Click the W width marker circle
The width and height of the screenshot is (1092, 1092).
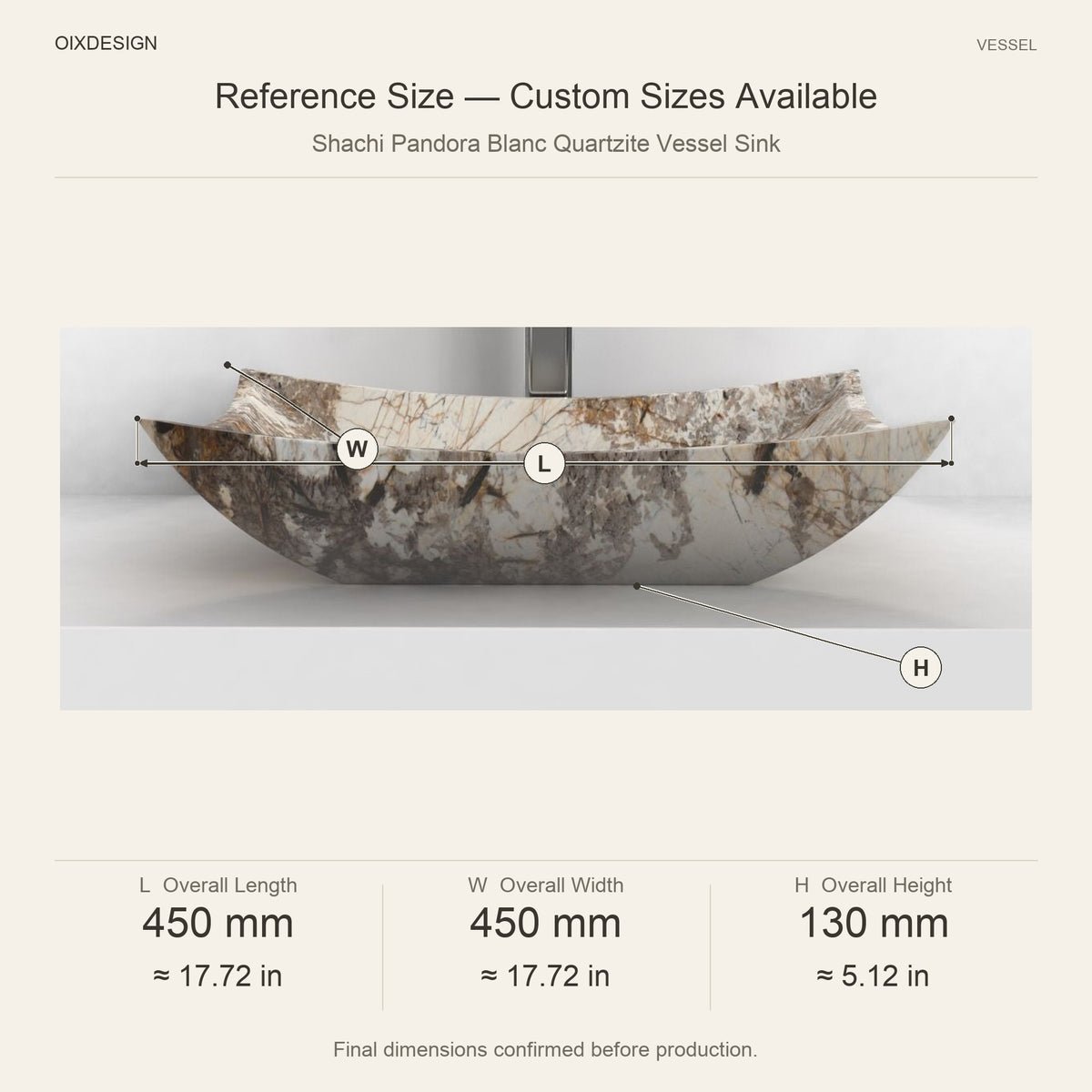click(357, 449)
